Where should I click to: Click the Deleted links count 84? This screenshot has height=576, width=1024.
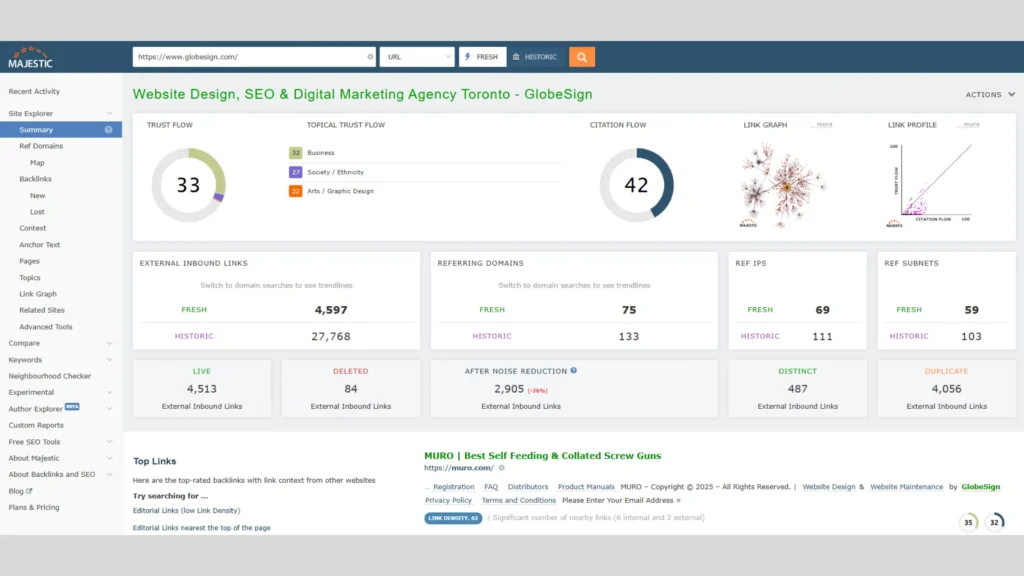click(x=351, y=389)
